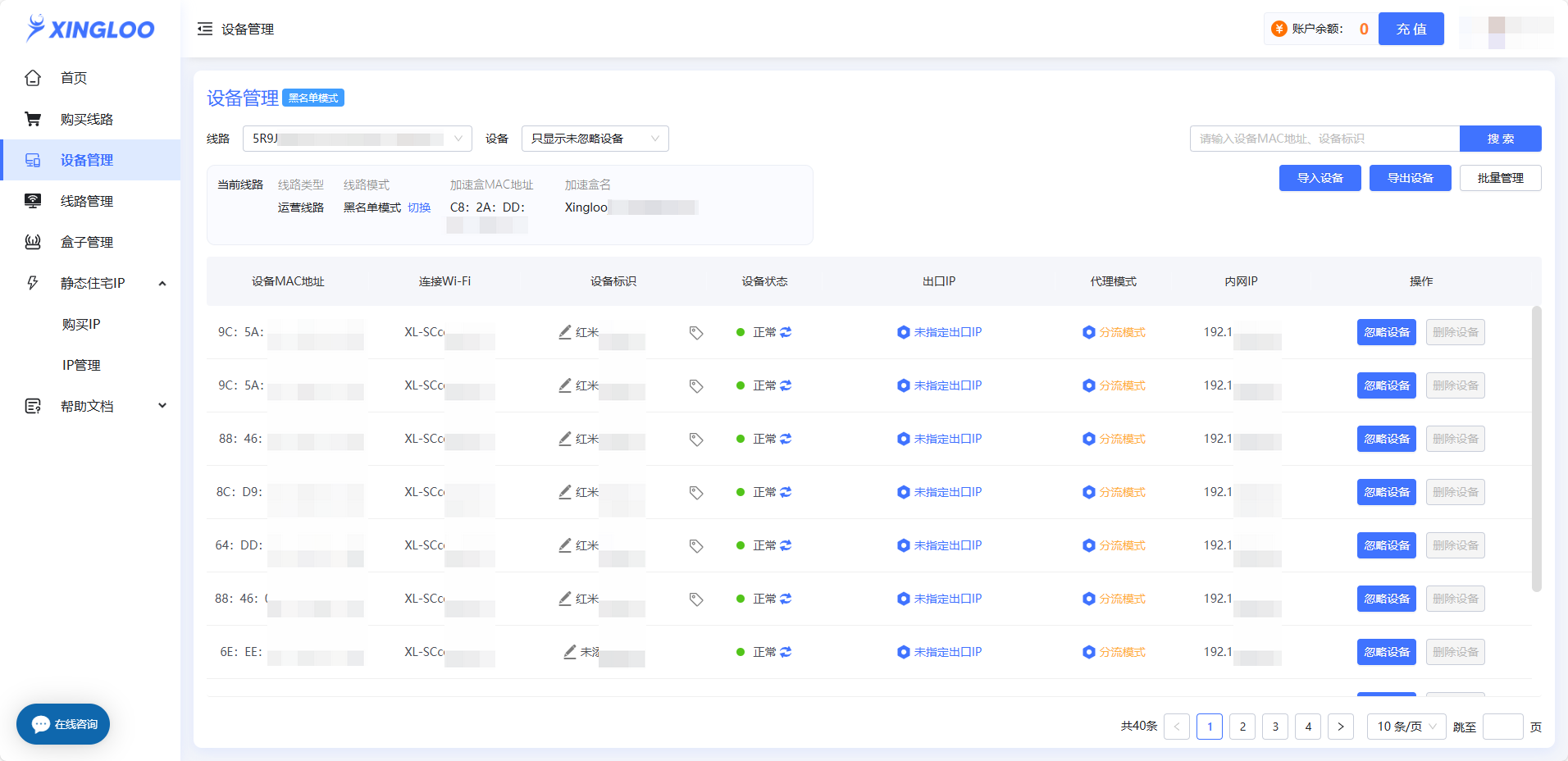The height and width of the screenshot is (761, 1568).
Task: Click tag icon in 64:DD row
Action: click(696, 546)
